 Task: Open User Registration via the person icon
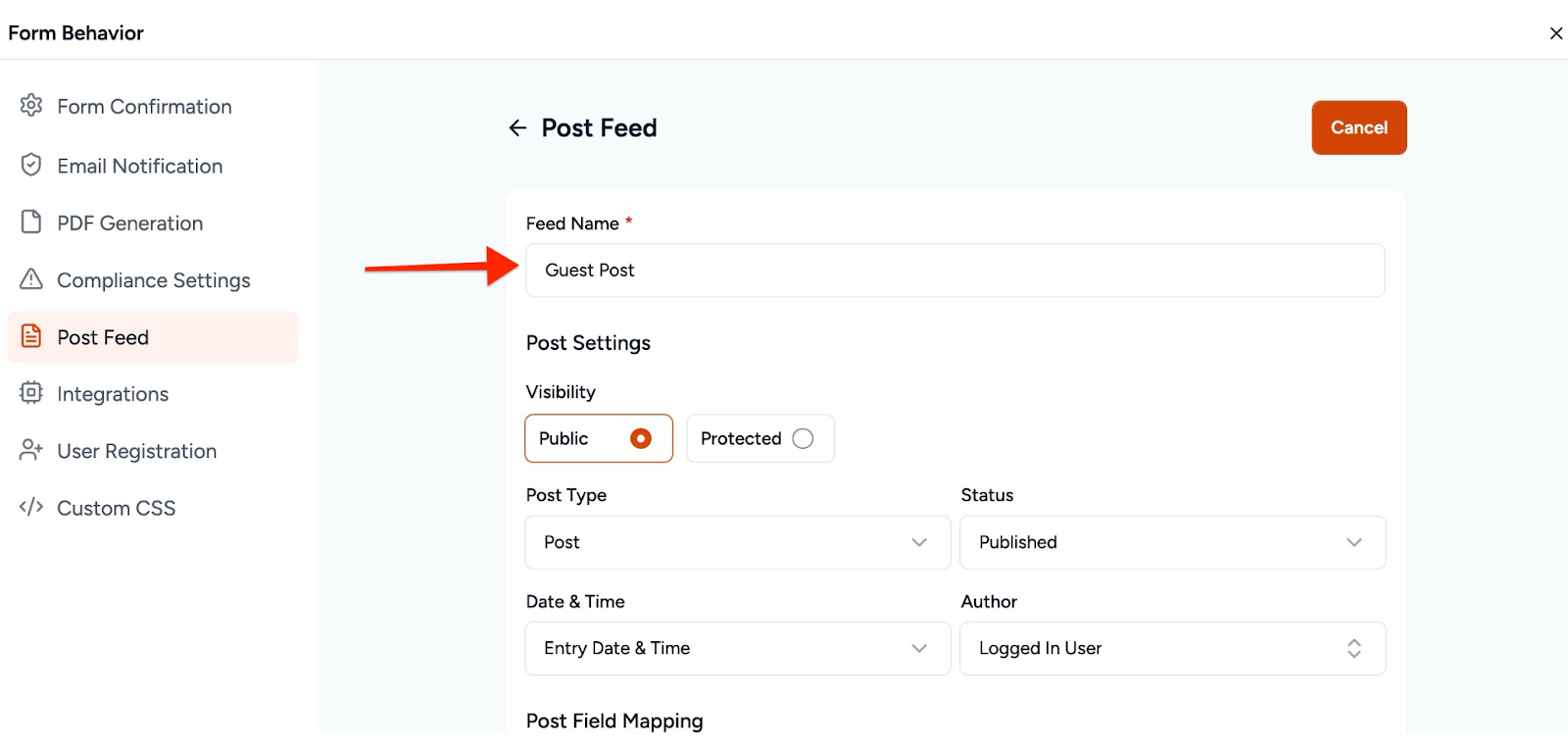click(x=30, y=450)
